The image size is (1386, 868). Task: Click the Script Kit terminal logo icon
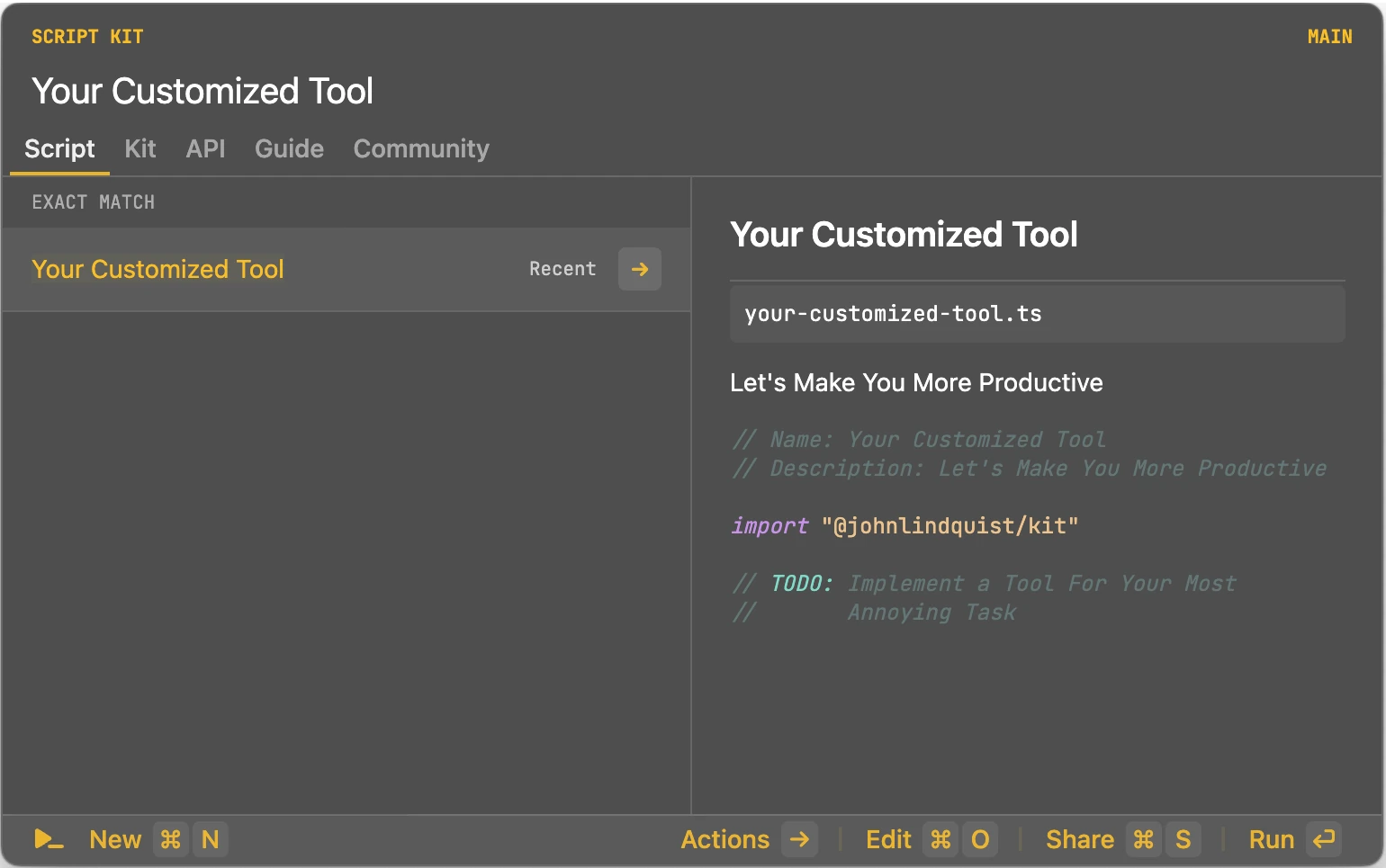coord(49,839)
